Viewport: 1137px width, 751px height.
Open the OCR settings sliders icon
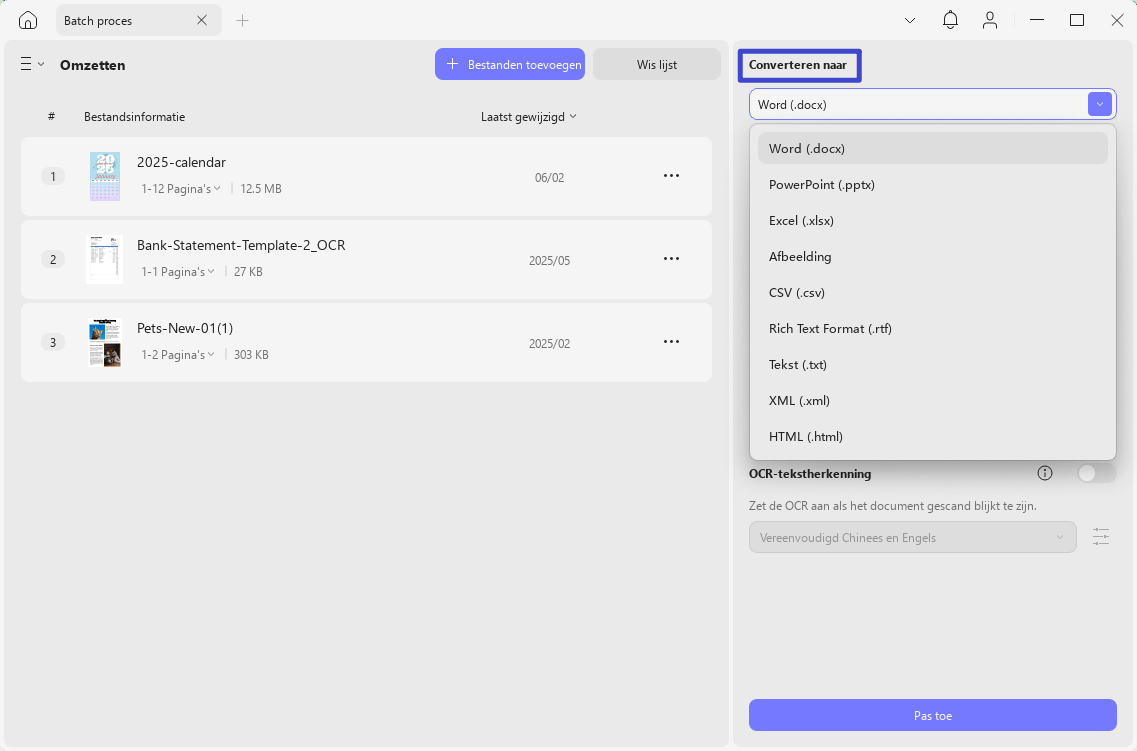1101,537
